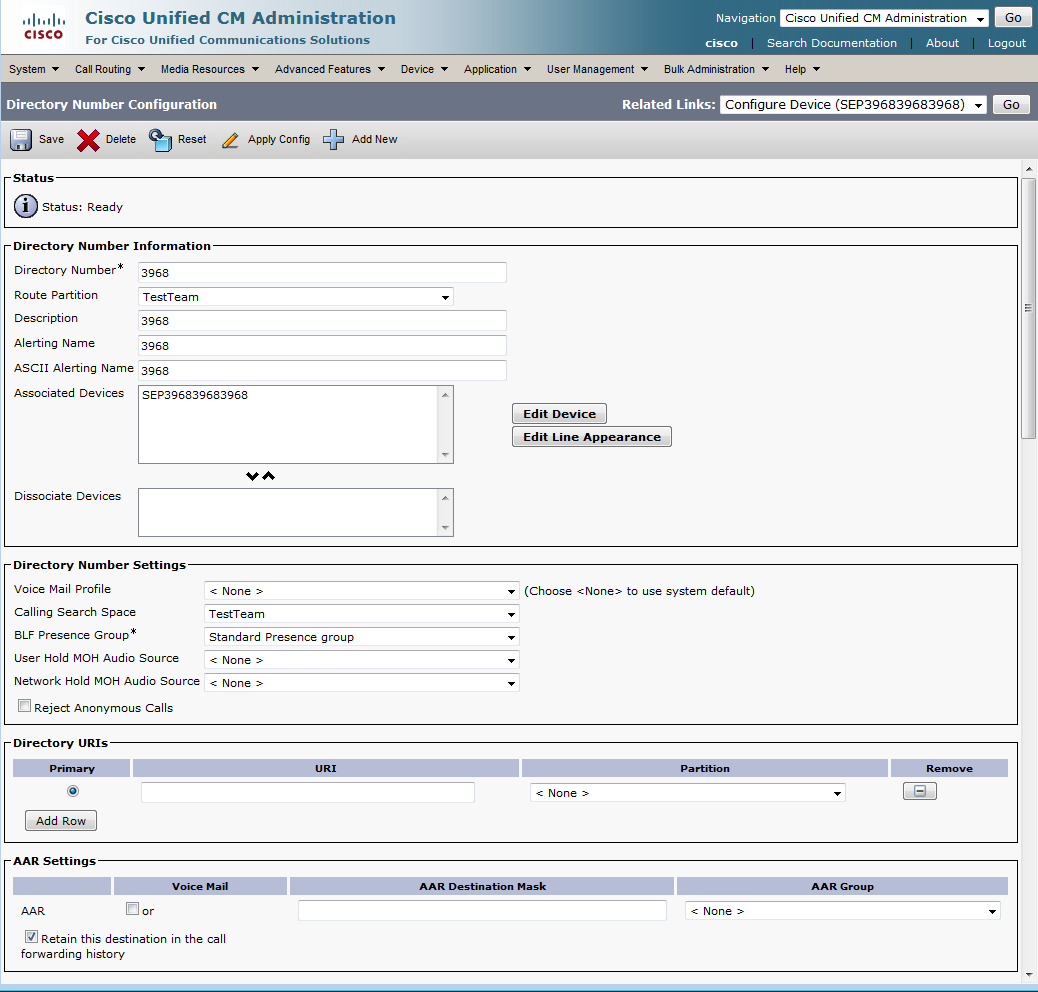Open the Related Links dropdown
Screen dimensions: 1038x992
tap(853, 105)
